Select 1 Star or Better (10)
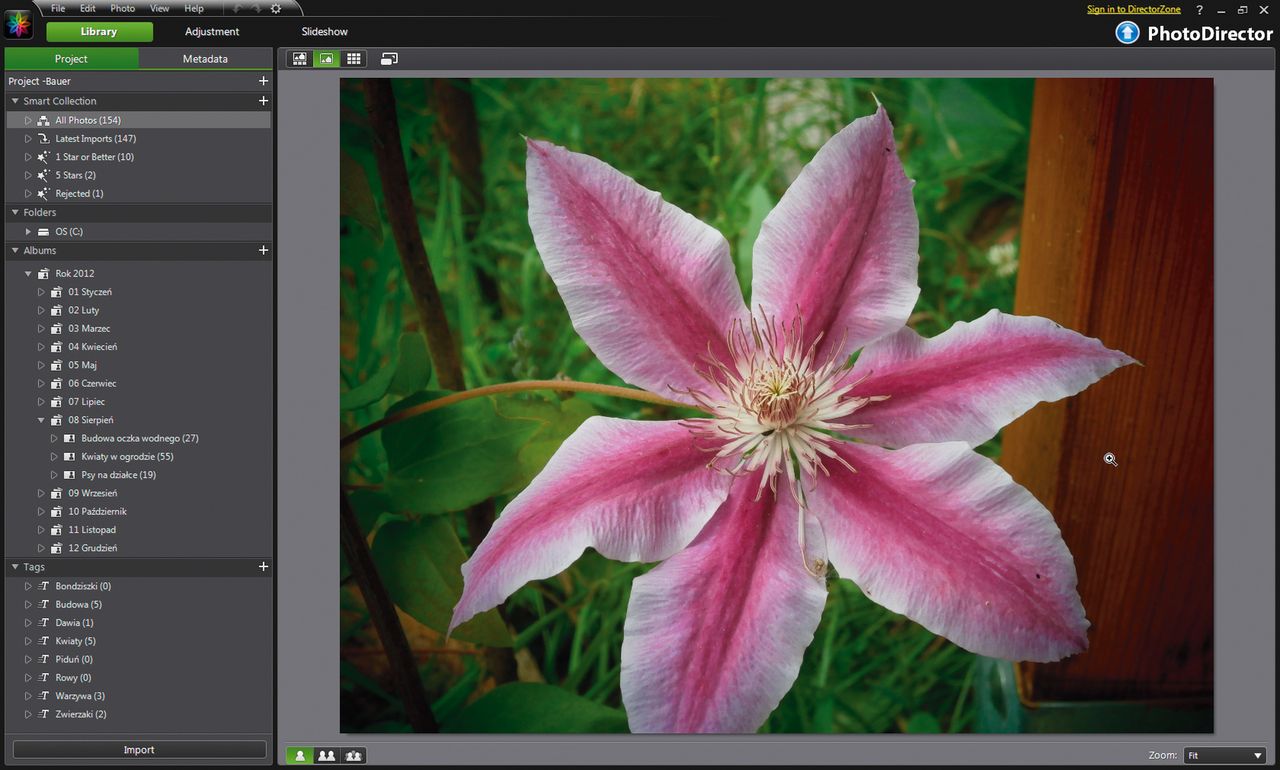The width and height of the screenshot is (1280, 770). click(x=95, y=157)
